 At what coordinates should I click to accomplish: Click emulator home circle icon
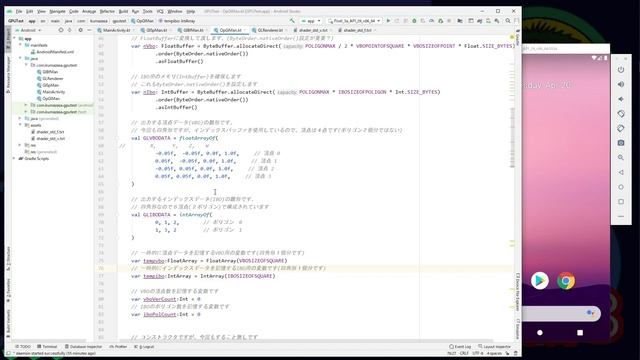(x=621, y=187)
